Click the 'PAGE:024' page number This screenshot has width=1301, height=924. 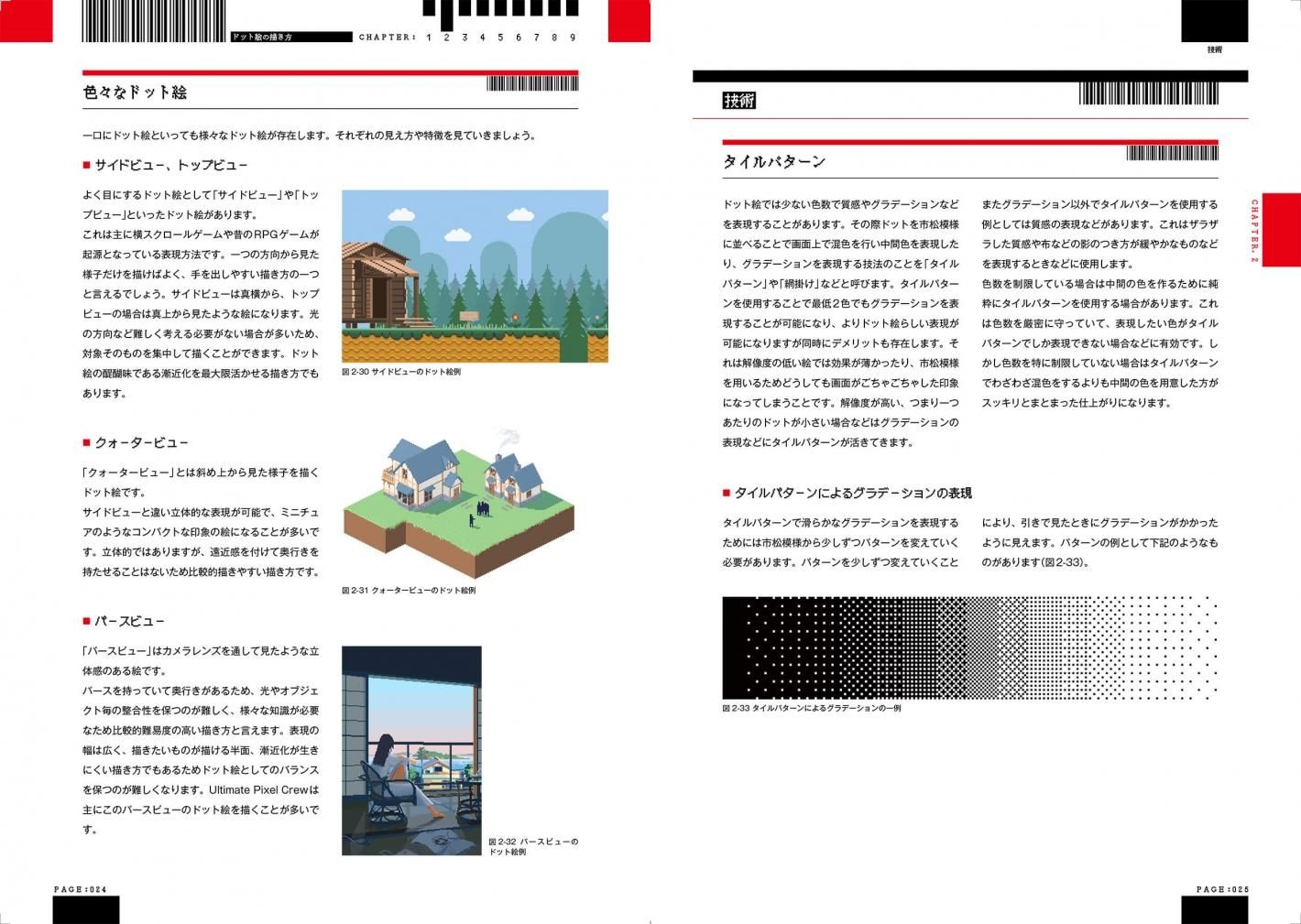pyautogui.click(x=81, y=889)
